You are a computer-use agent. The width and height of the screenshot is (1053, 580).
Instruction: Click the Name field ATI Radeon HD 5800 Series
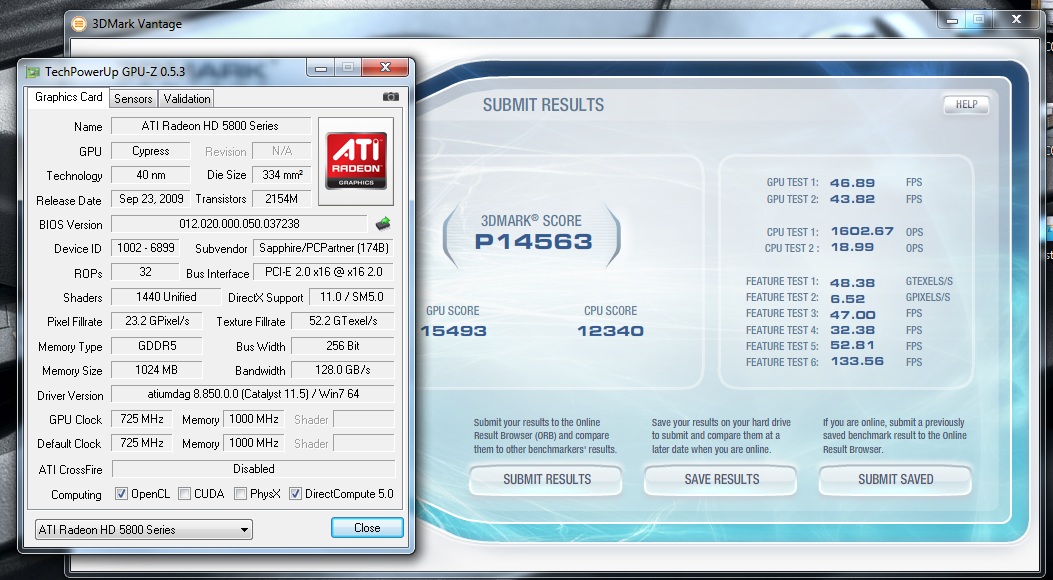(x=211, y=126)
